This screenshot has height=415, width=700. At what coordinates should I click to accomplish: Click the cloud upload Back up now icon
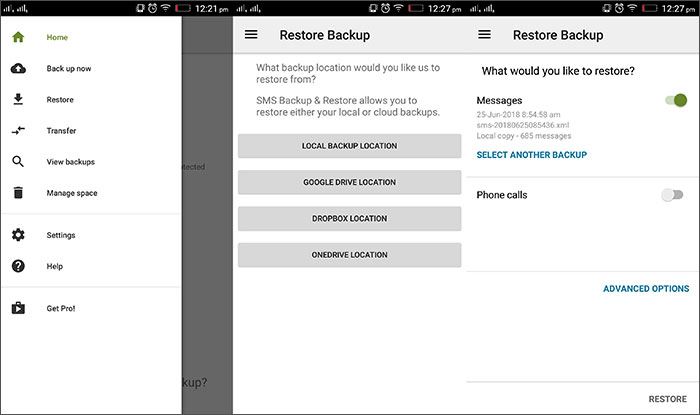tap(18, 68)
